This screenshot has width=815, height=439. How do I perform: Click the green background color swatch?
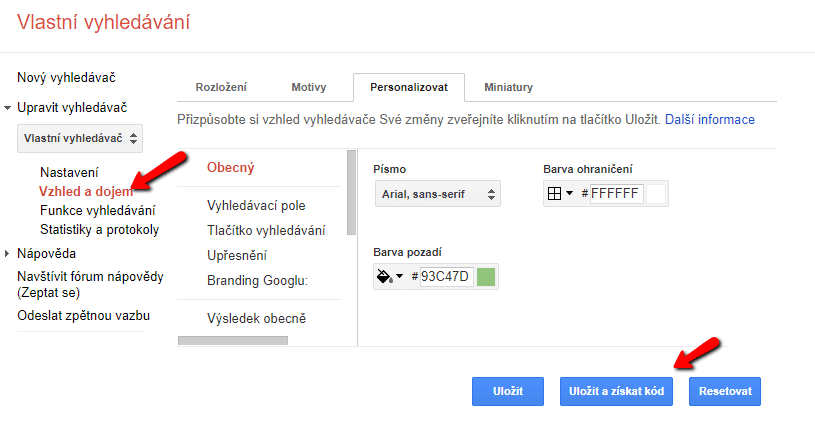[485, 276]
